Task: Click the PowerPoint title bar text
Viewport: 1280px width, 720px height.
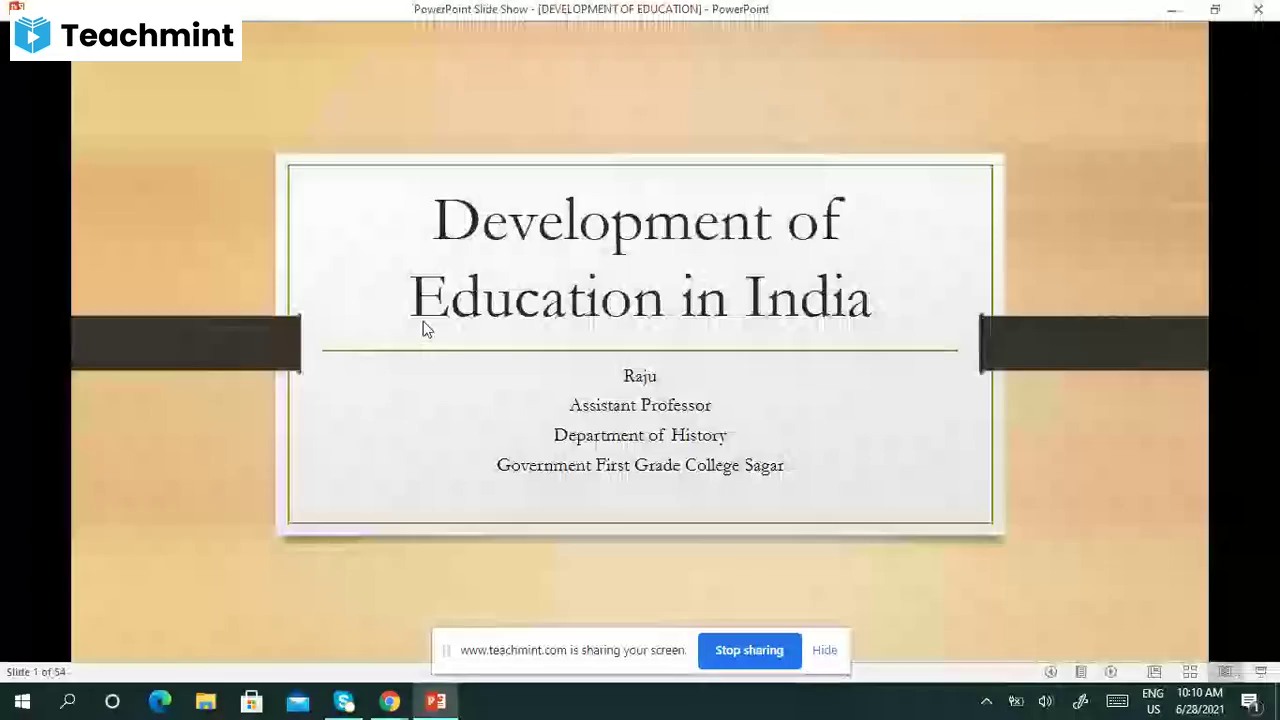Action: [x=591, y=9]
